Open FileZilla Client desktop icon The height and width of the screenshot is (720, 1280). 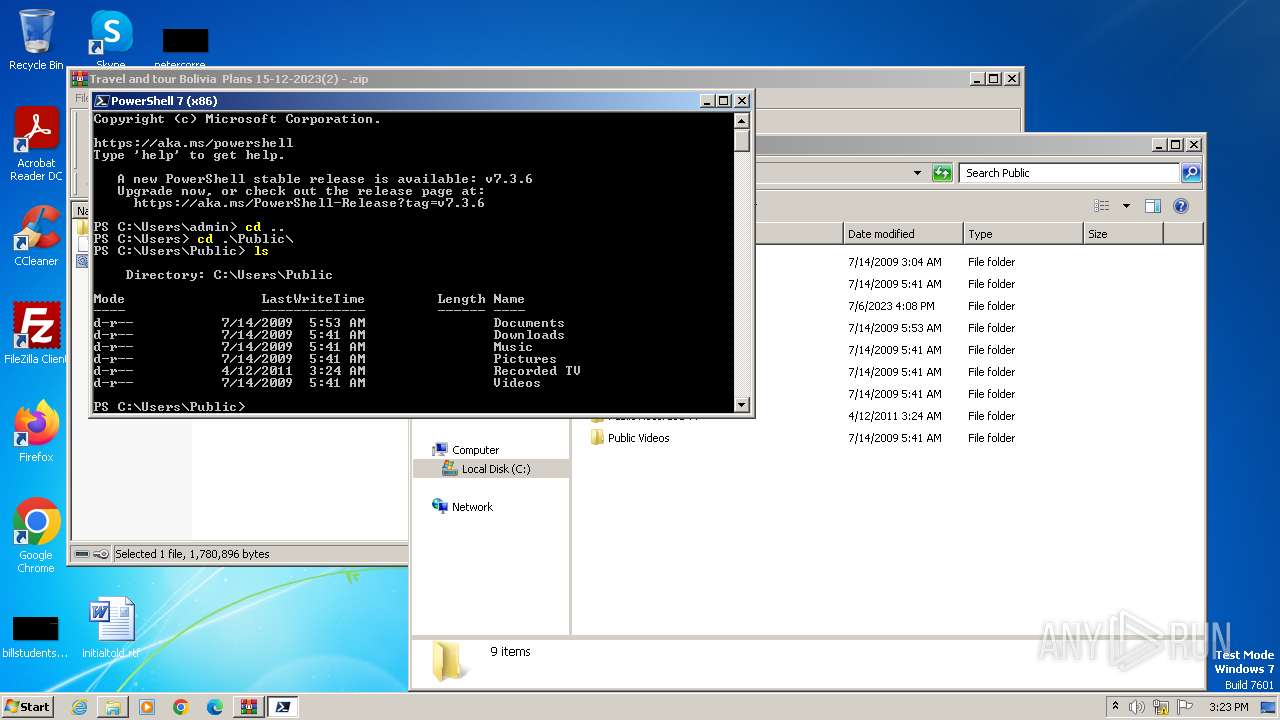coord(37,334)
